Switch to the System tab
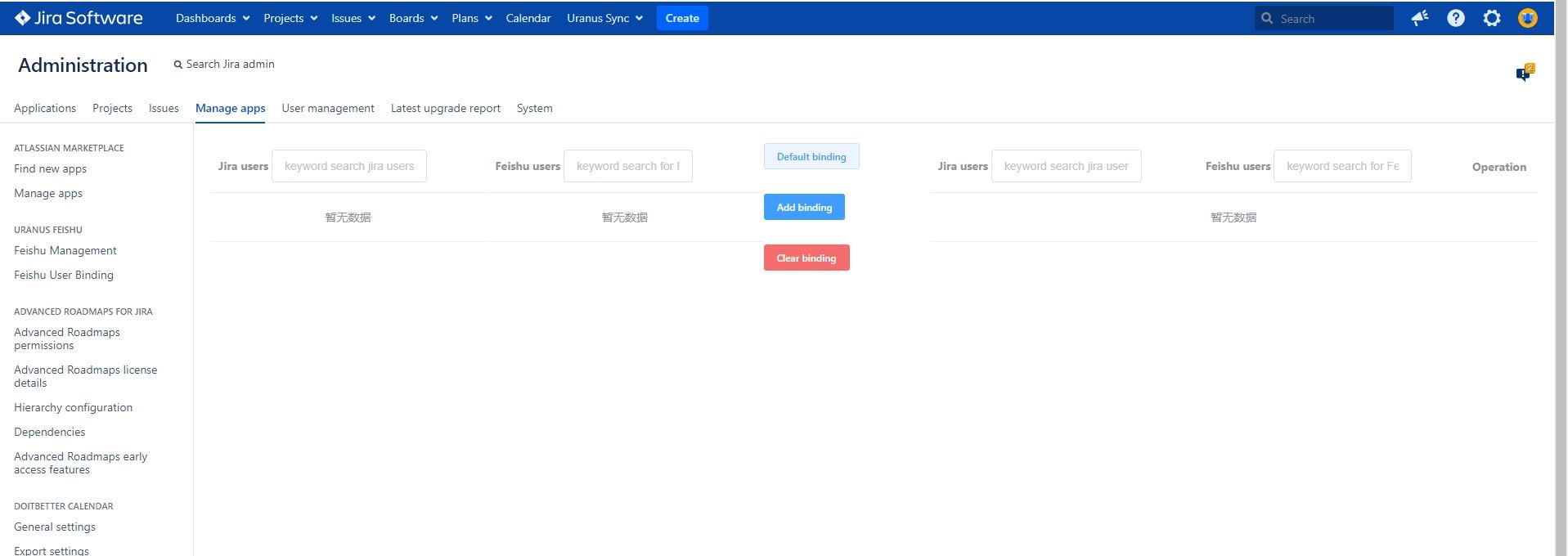The width and height of the screenshot is (1568, 556). click(535, 108)
